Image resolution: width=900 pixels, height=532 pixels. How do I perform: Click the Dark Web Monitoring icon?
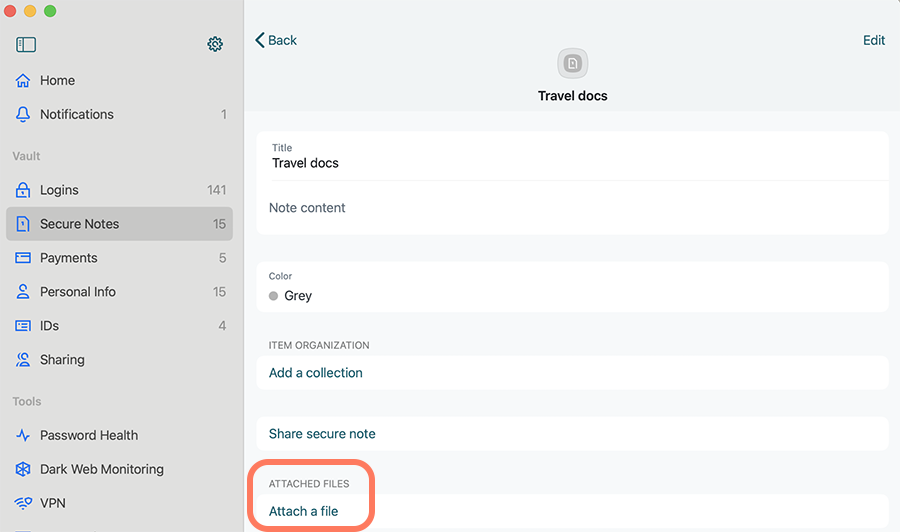click(x=23, y=469)
